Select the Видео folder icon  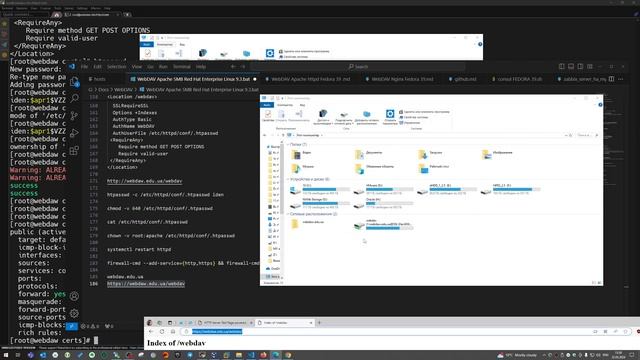pyautogui.click(x=296, y=154)
